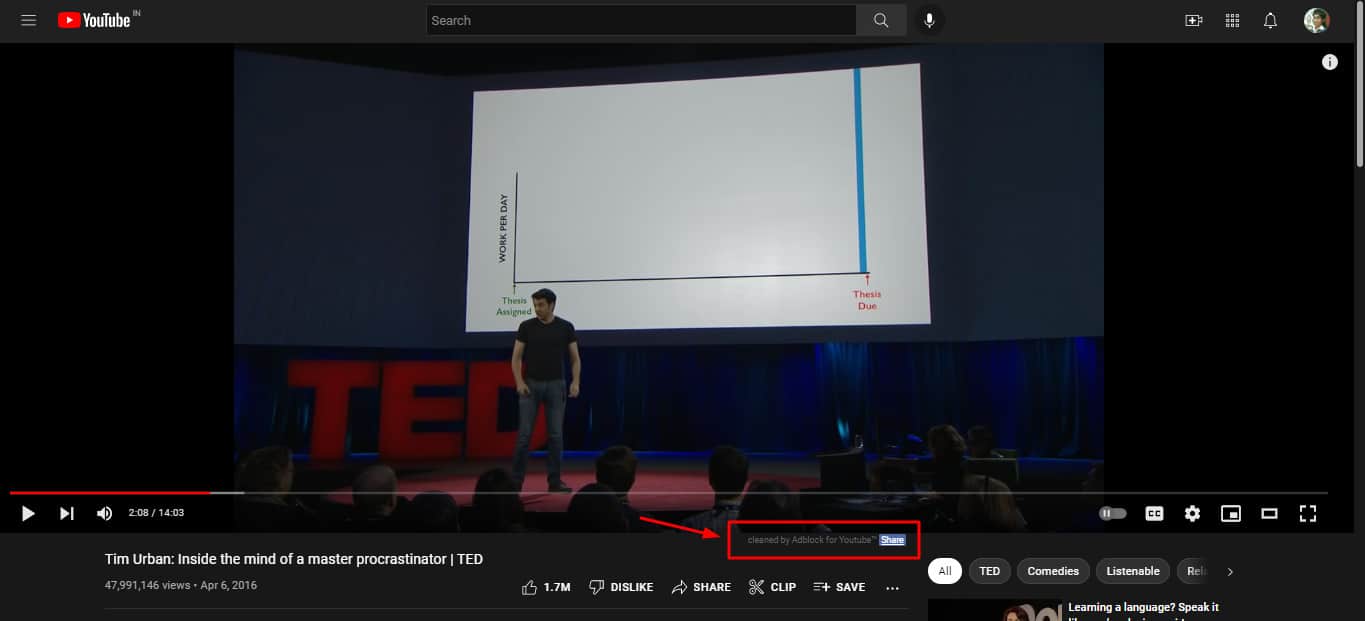The image size is (1365, 621).
Task: Mute the video volume
Action: [x=104, y=513]
